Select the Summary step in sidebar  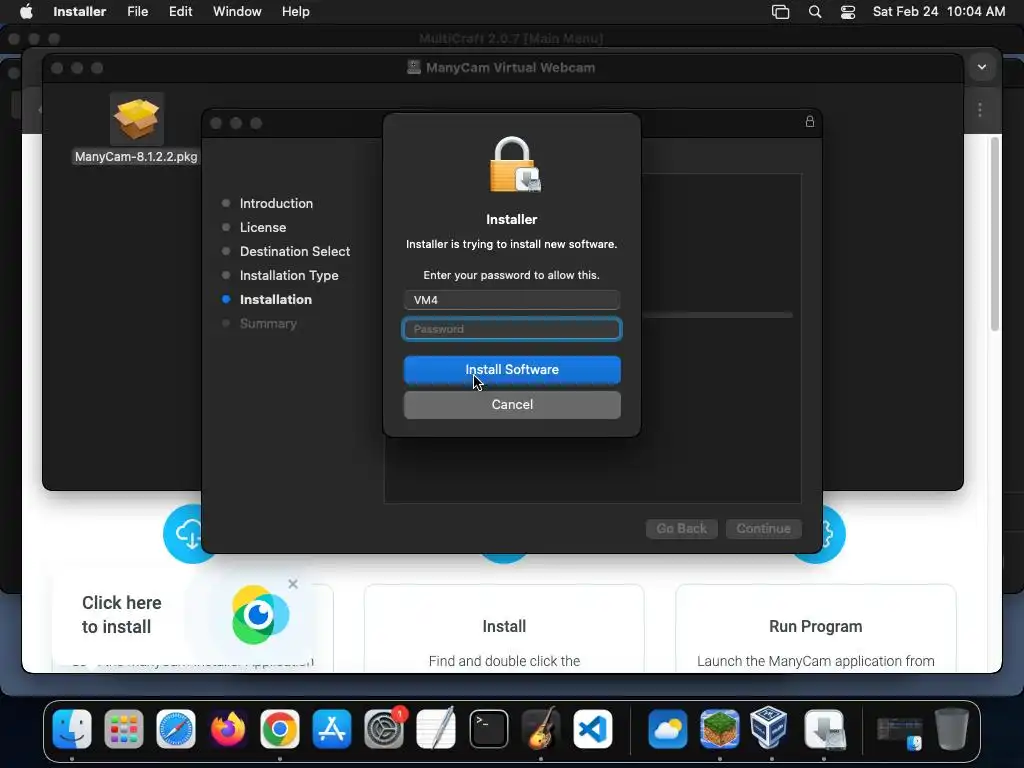point(268,324)
